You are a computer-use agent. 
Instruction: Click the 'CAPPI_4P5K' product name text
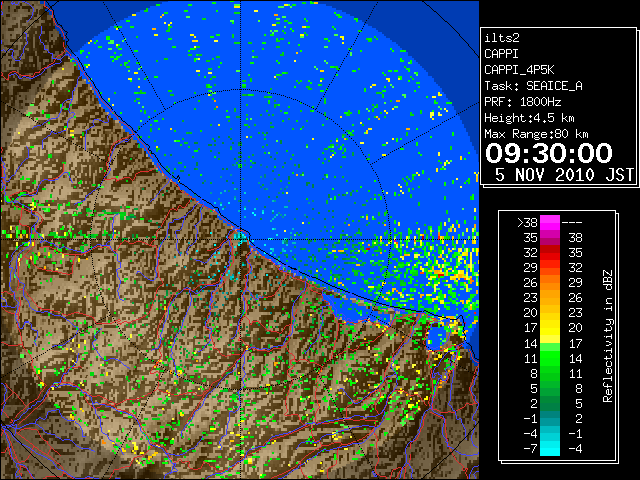click(519, 70)
